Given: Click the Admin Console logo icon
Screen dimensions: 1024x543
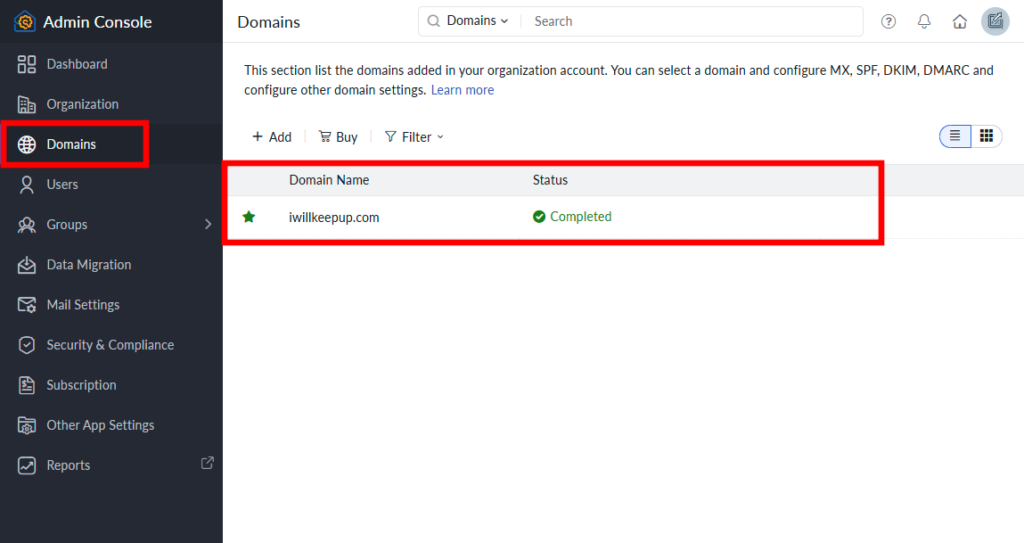Looking at the screenshot, I should (x=25, y=21).
